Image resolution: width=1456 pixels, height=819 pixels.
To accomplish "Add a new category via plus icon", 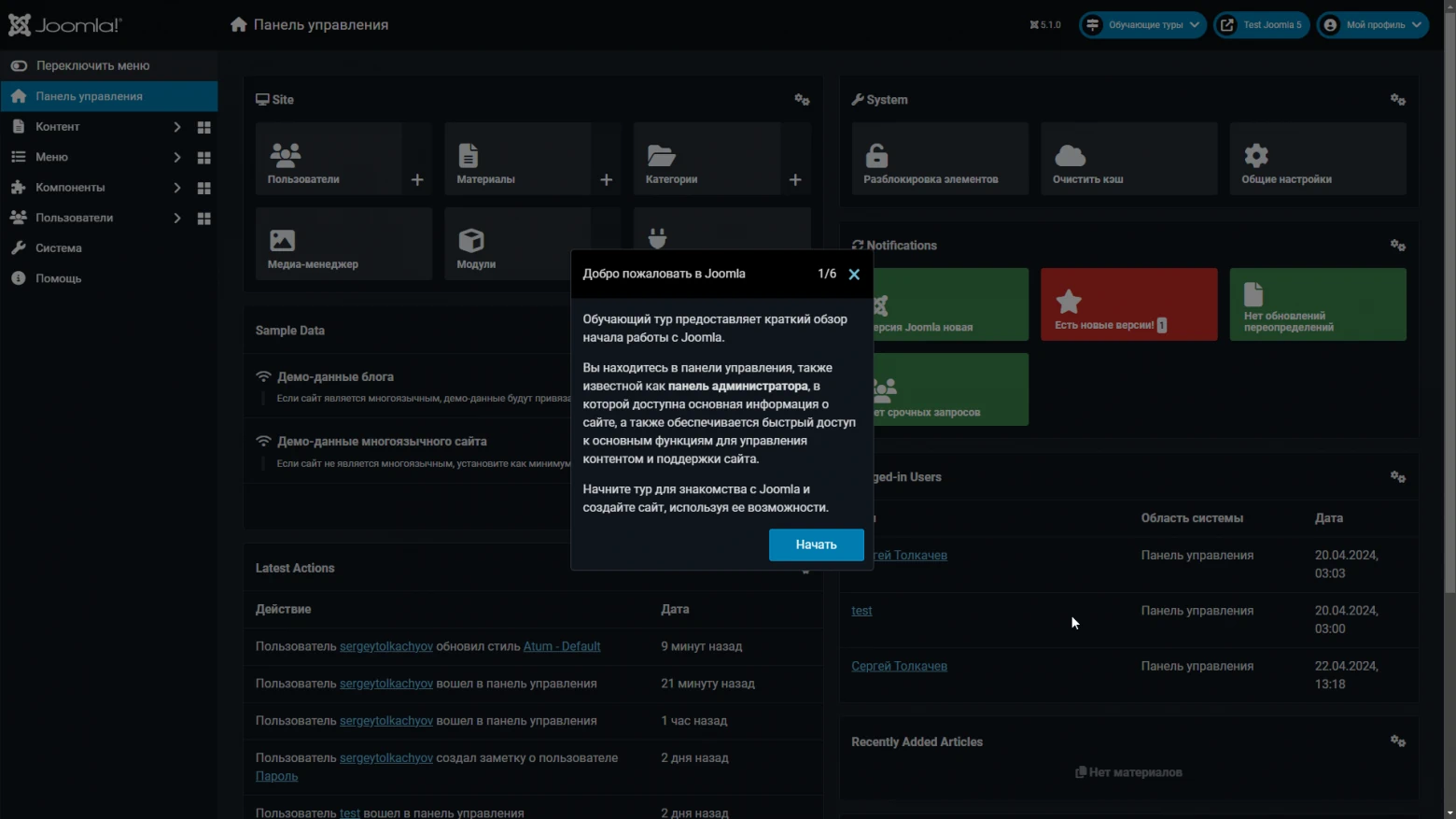I will [x=795, y=179].
